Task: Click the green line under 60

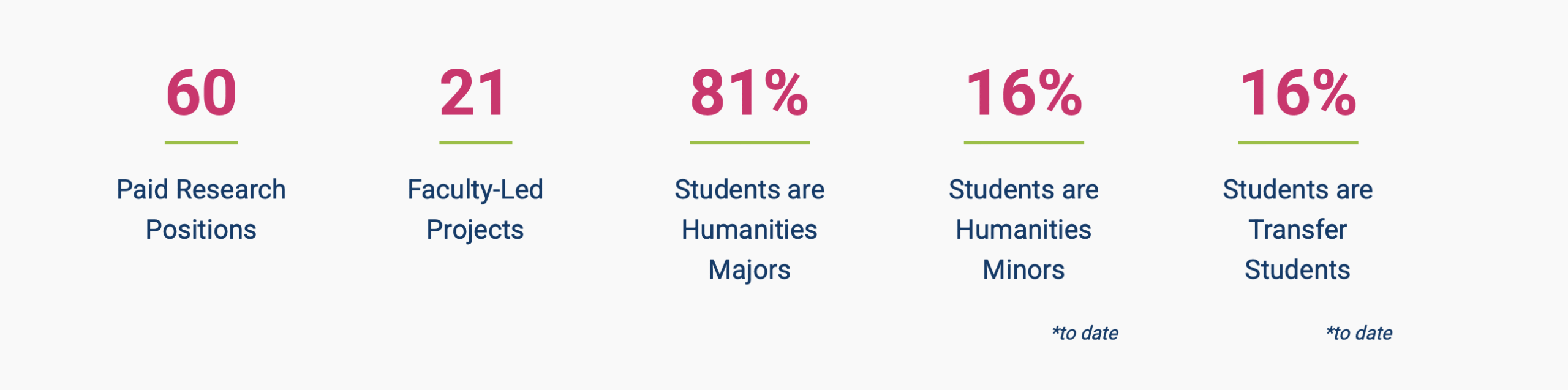Action: [x=201, y=143]
